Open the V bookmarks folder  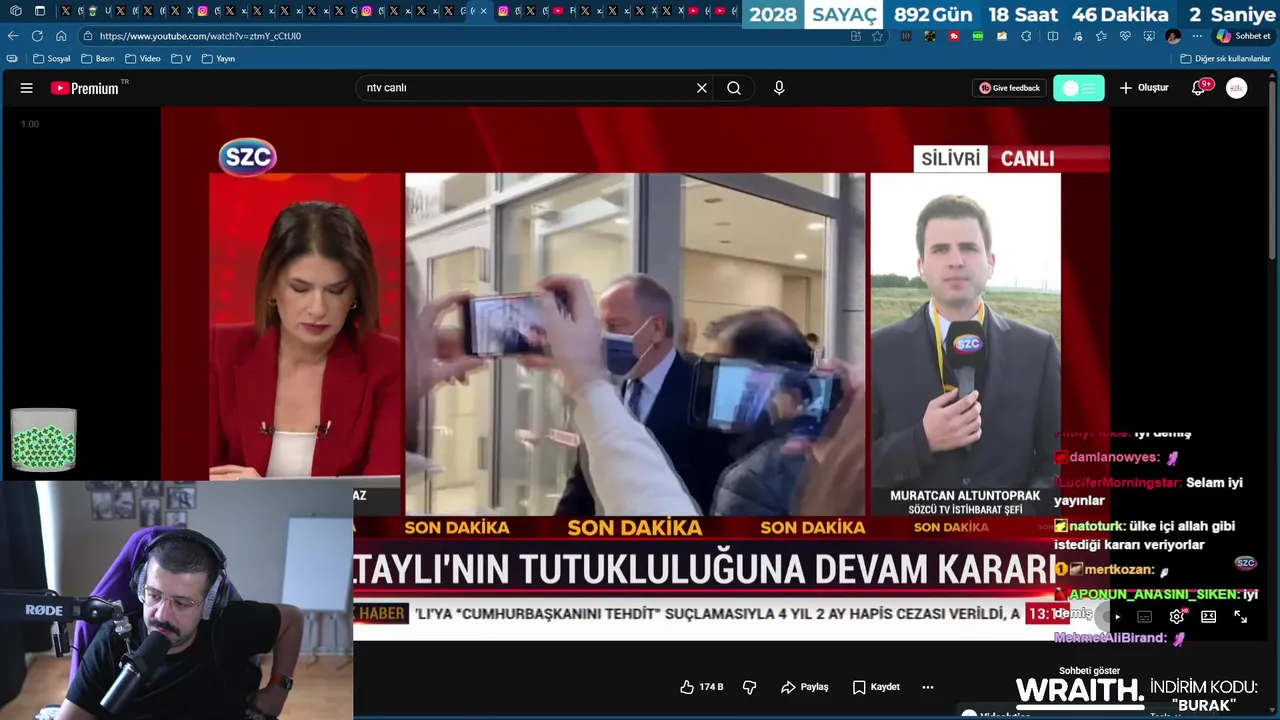182,59
